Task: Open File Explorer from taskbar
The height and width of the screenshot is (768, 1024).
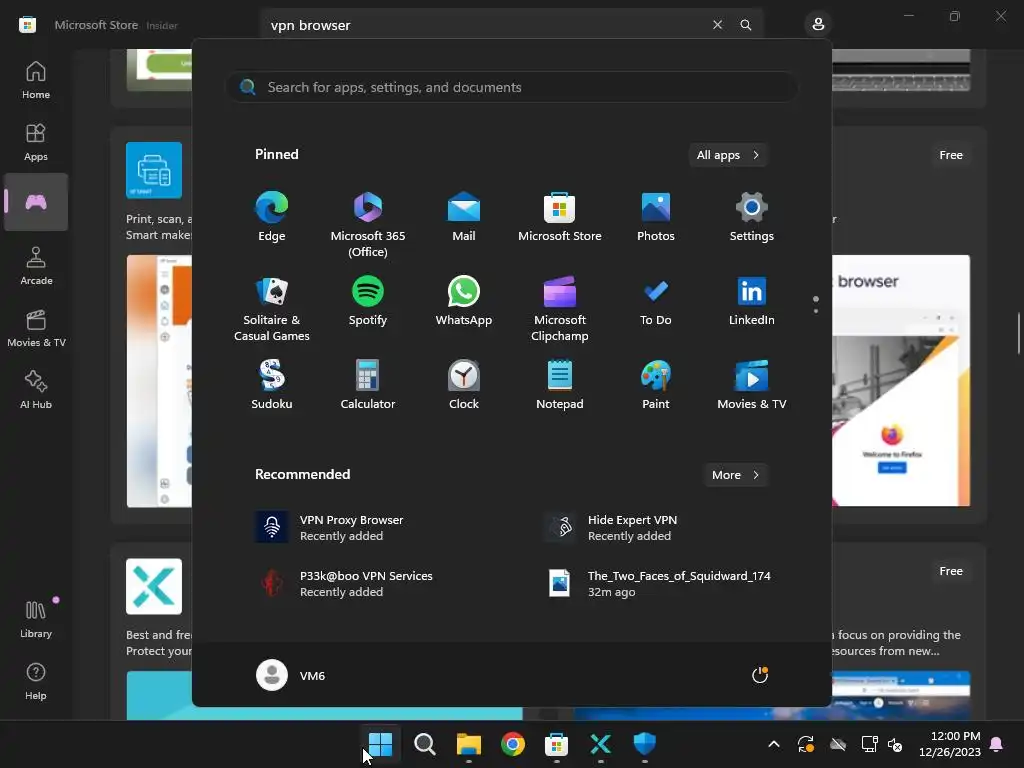Action: [469, 744]
